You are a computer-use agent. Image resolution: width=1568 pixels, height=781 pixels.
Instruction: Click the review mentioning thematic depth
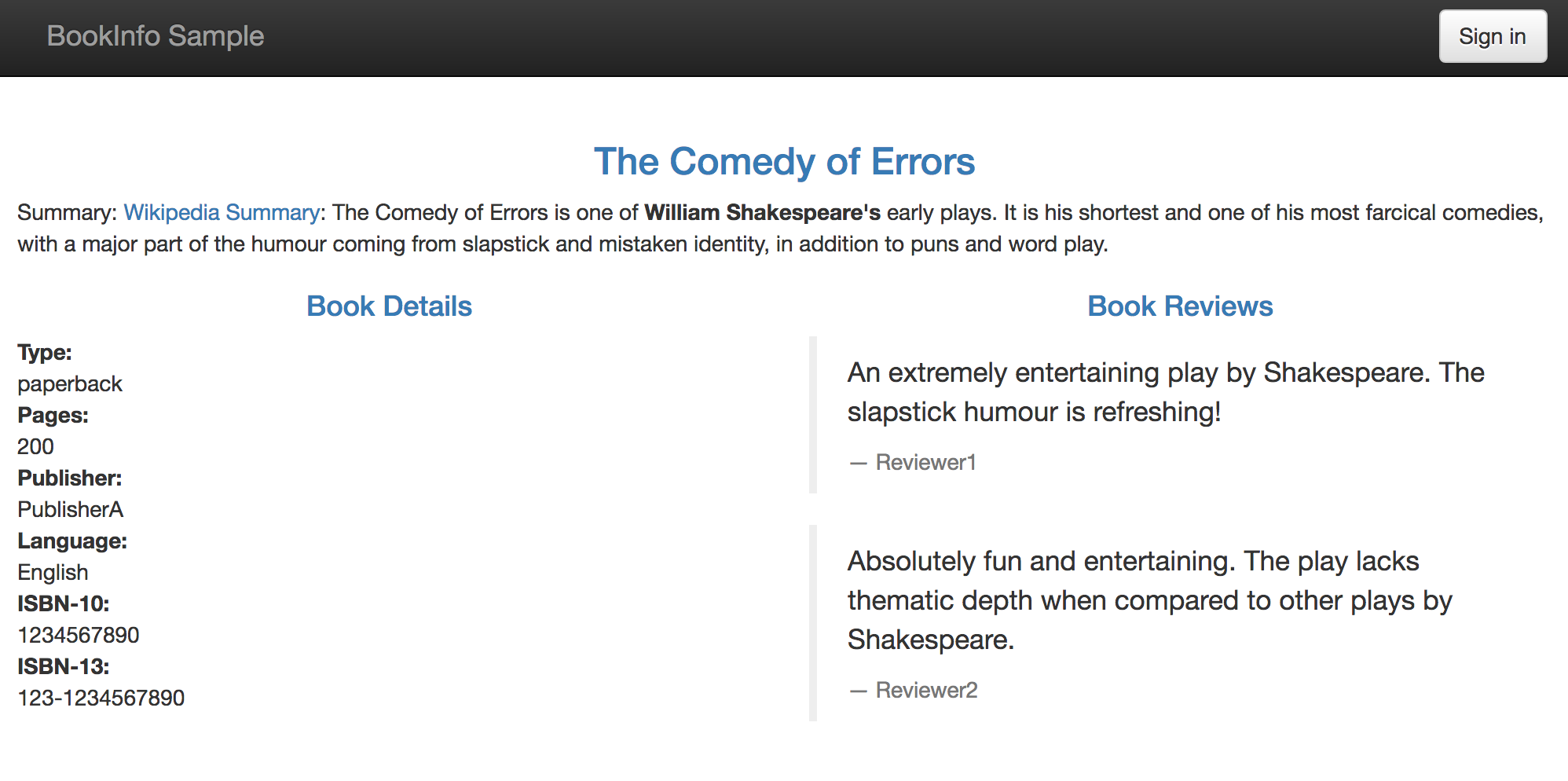1149,600
